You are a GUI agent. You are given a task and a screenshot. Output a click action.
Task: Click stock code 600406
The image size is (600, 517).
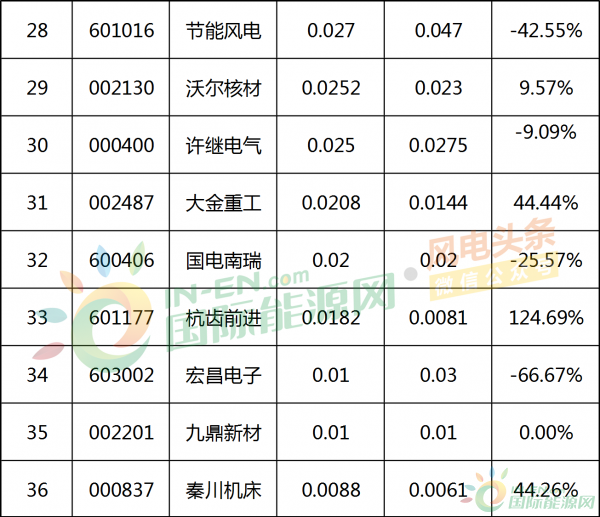(x=121, y=260)
